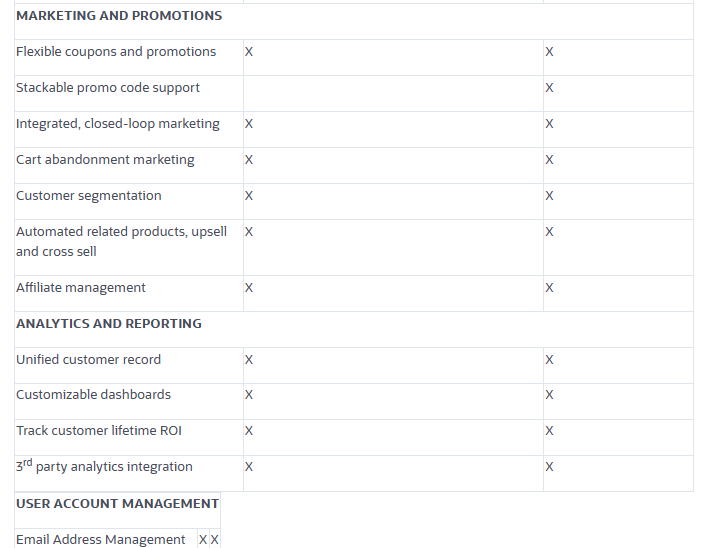Click the 3rd party analytics integration text
The height and width of the screenshot is (548, 705).
[104, 467]
